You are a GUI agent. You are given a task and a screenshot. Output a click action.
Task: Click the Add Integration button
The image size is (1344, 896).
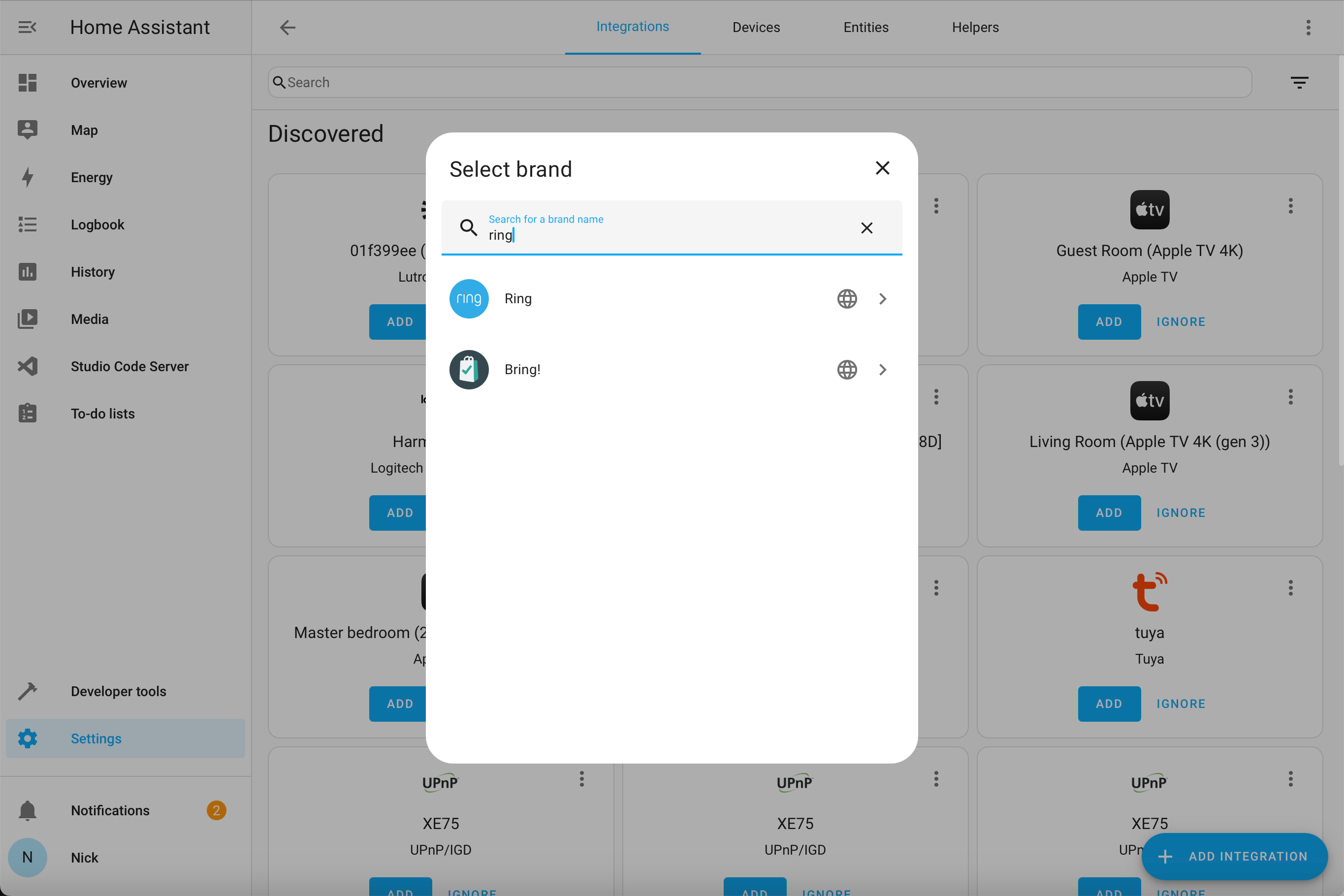1234,856
